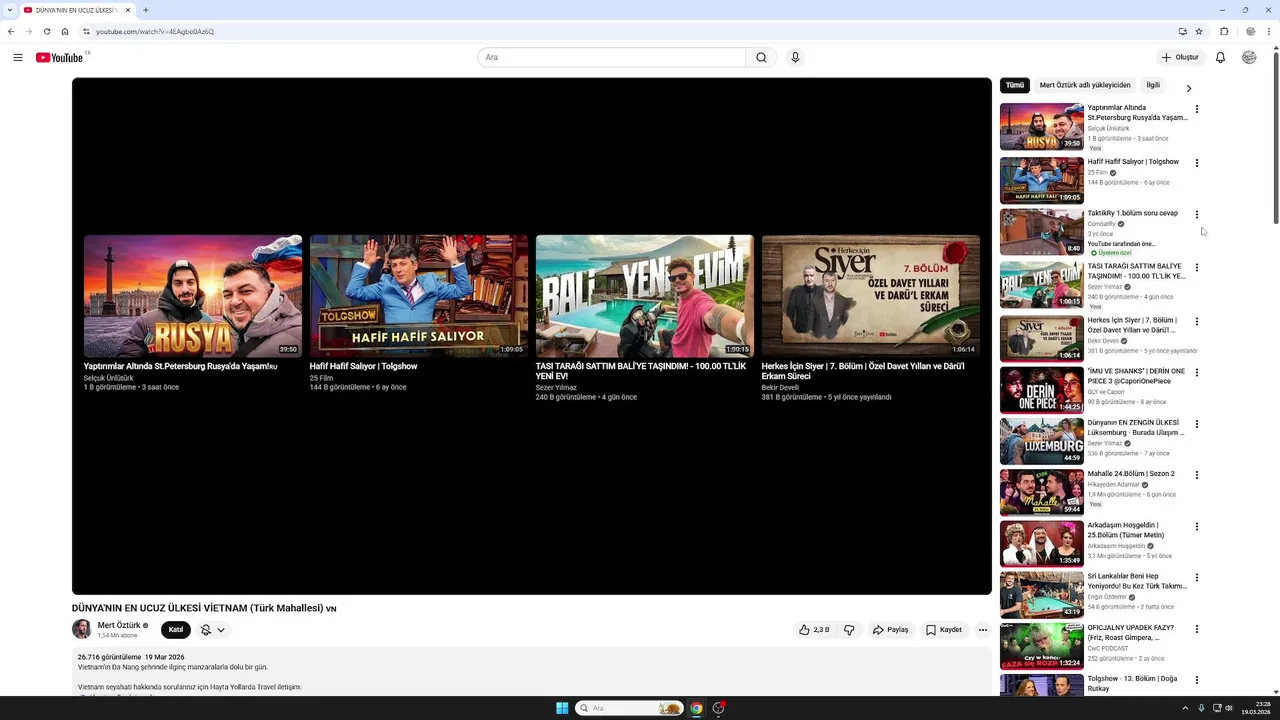Screen dimensions: 1280x720
Task: Open more actions three-dot menu under video
Action: pyautogui.click(x=982, y=630)
